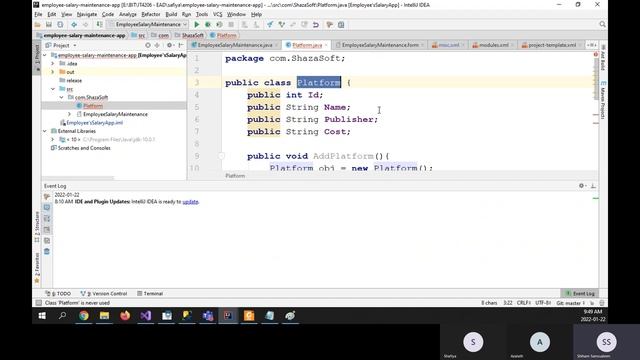Open the Refactor menu
The image size is (640, 360).
click(x=151, y=14)
